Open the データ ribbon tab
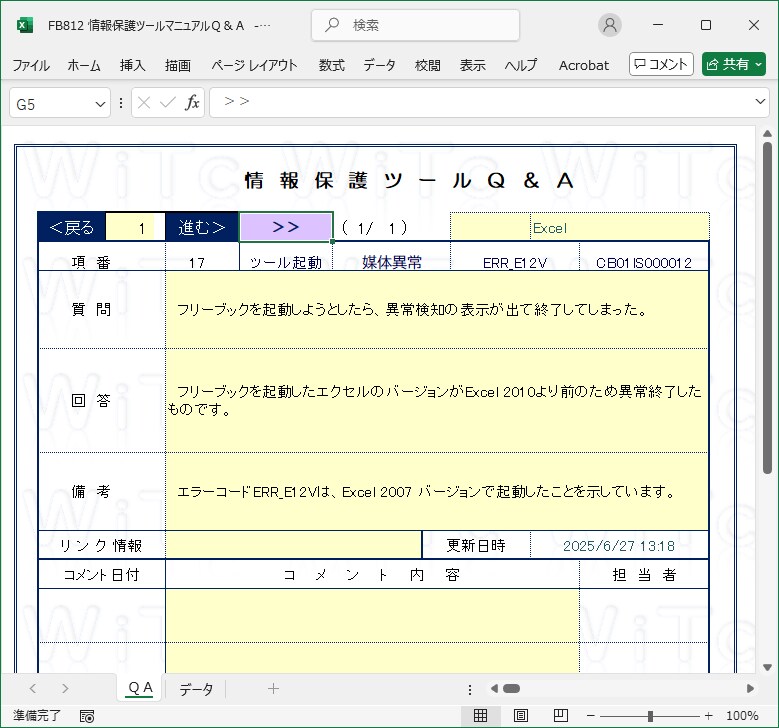The width and height of the screenshot is (779, 728). coord(379,65)
